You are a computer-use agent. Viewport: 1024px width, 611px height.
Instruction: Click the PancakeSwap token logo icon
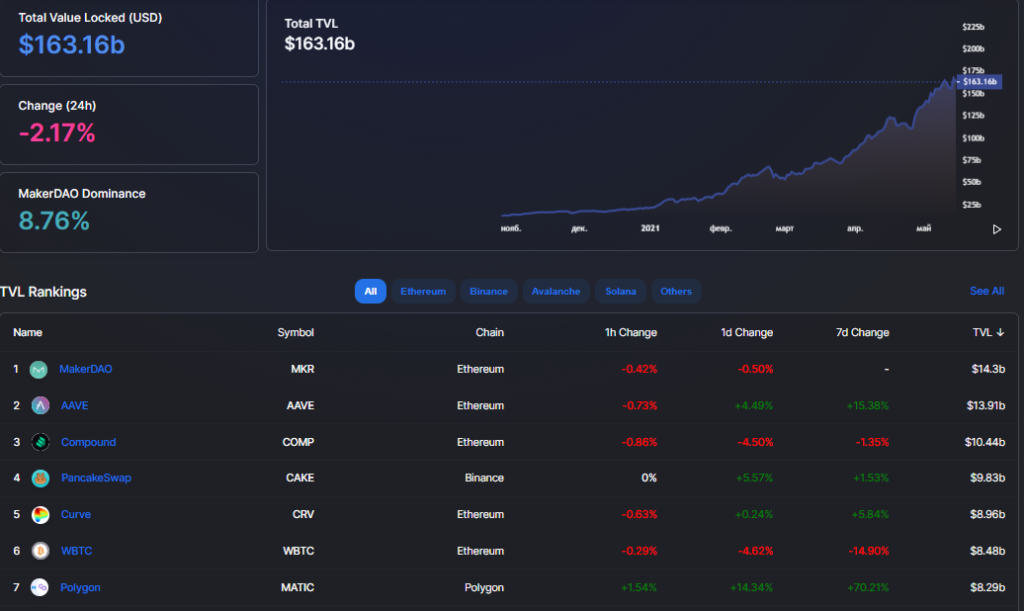(40, 478)
